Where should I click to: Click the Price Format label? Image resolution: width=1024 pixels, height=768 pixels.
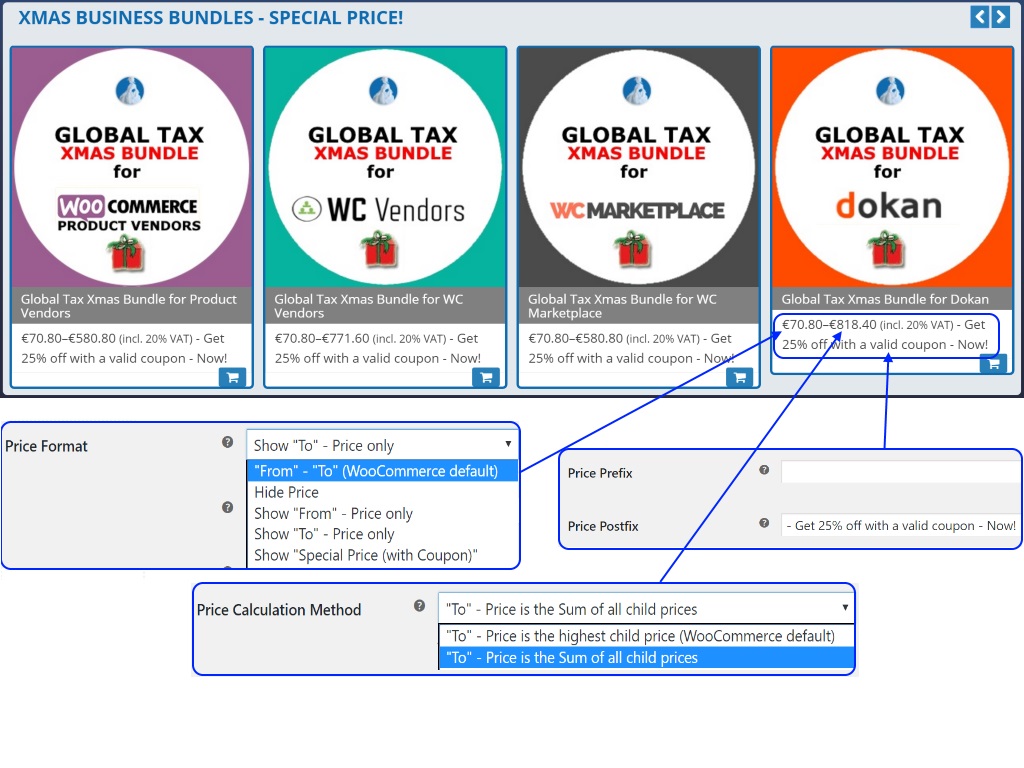(x=46, y=446)
